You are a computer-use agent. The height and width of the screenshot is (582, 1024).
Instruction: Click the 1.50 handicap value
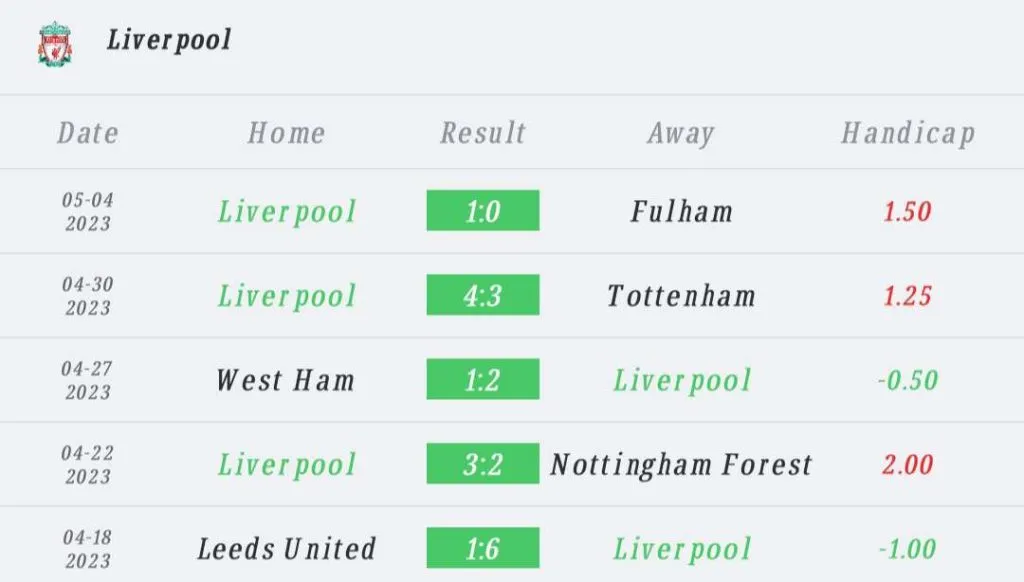pos(907,211)
